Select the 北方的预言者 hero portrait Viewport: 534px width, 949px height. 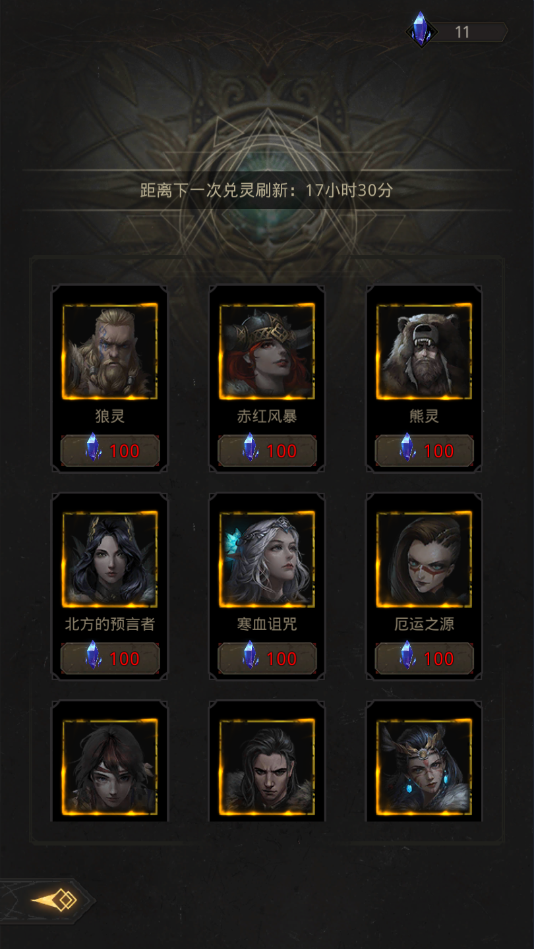point(110,559)
